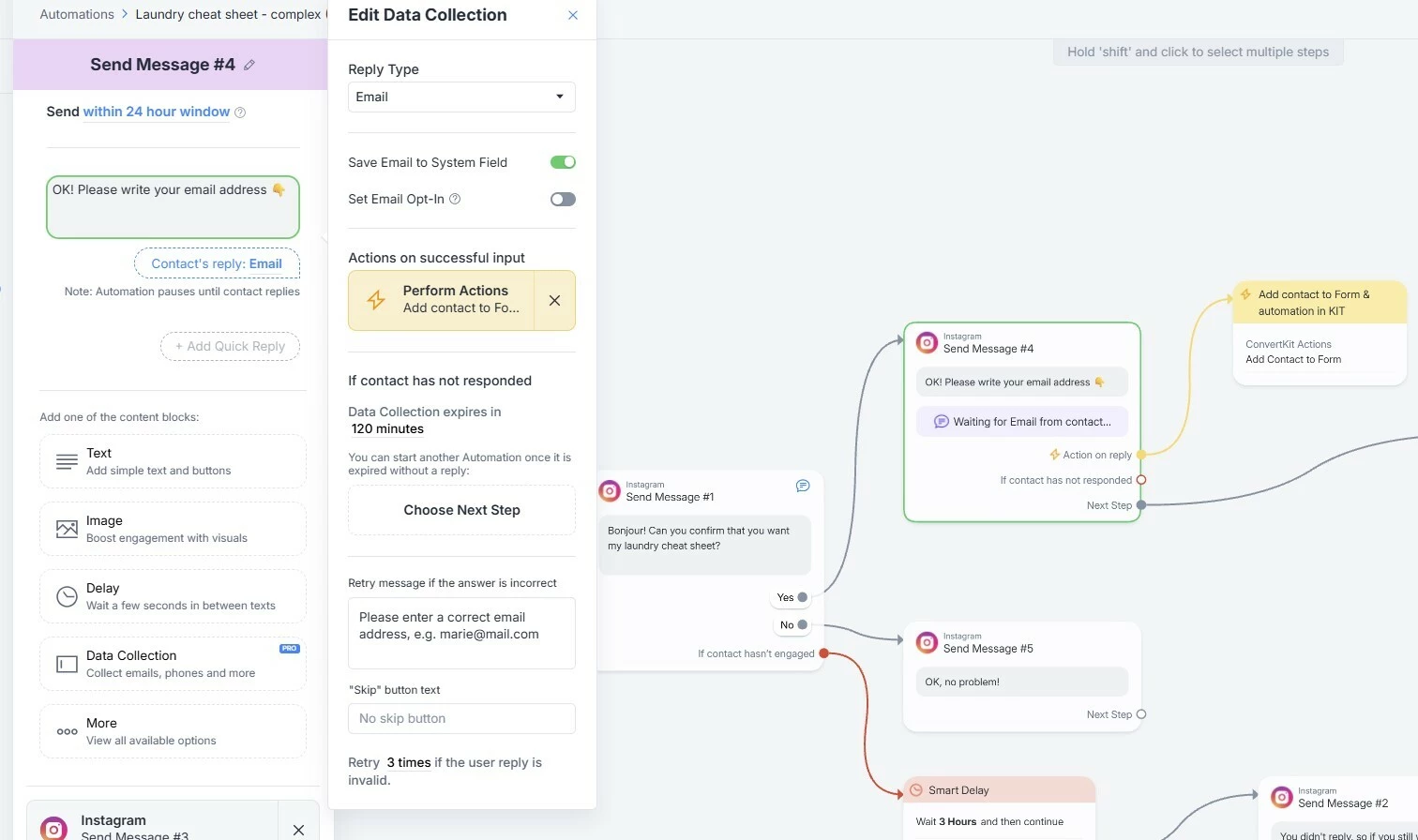
Task: Click pencil icon to rename Send Message #4
Action: [x=249, y=65]
